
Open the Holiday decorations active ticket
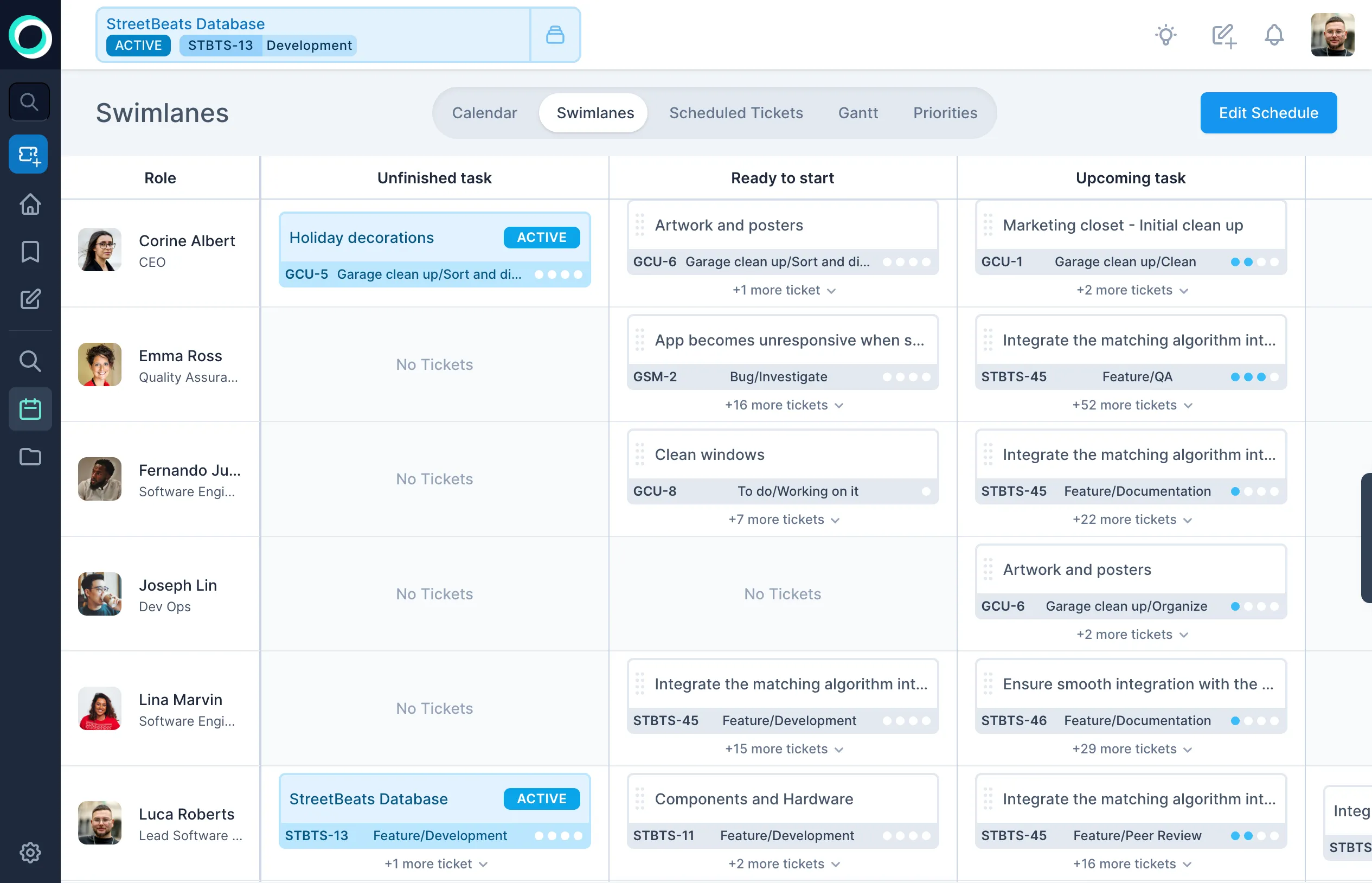coord(434,250)
